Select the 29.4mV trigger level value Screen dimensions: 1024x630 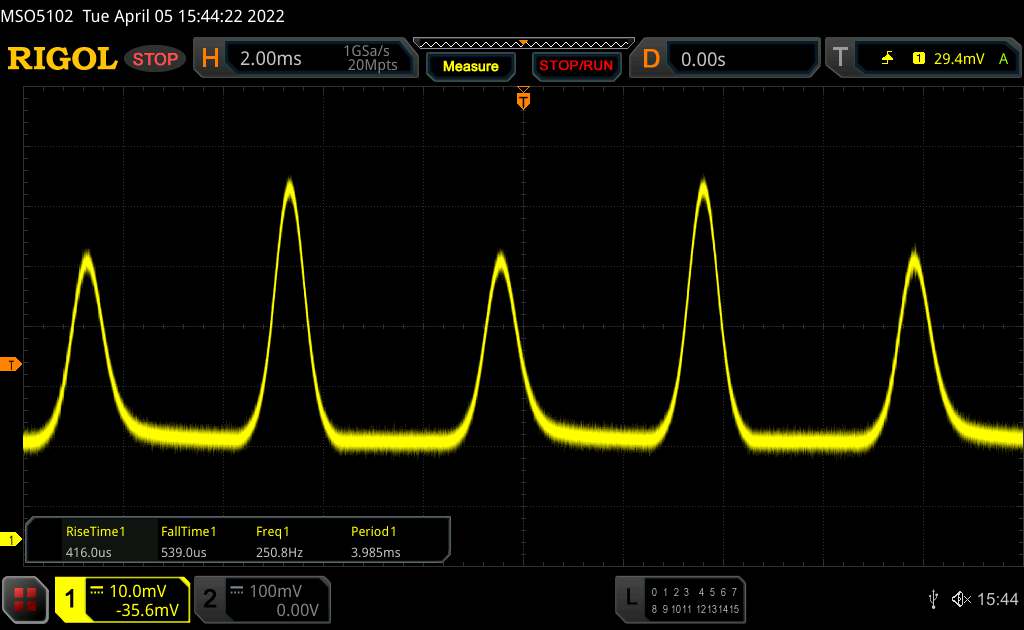(x=959, y=59)
